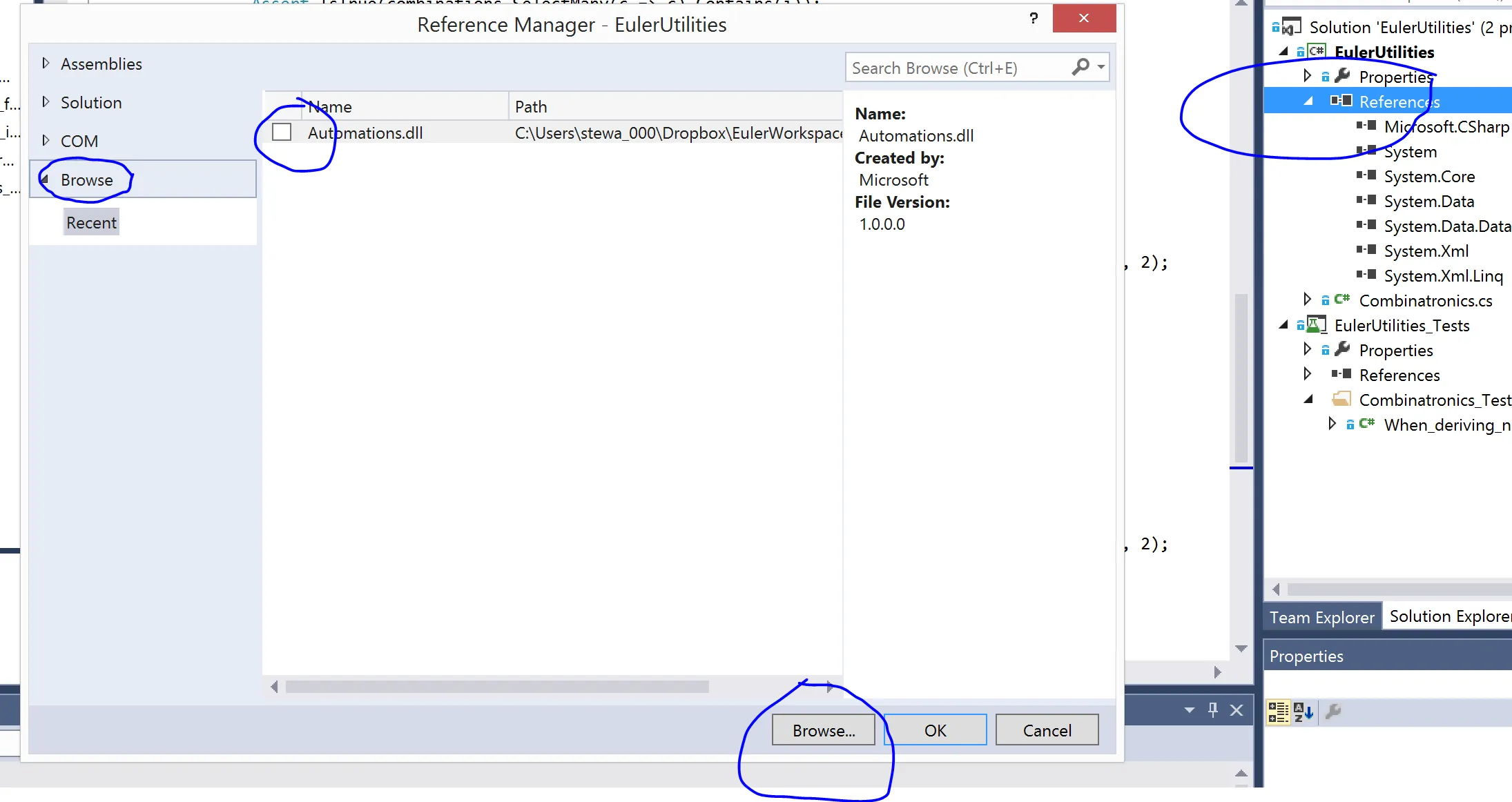Click the reference list horizontal scrollbar

pyautogui.click(x=497, y=687)
